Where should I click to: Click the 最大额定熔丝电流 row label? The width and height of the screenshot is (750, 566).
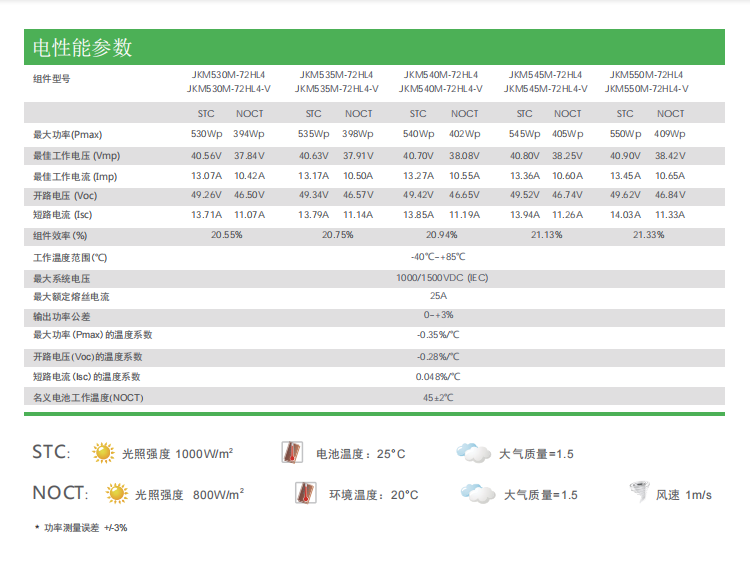(x=71, y=297)
